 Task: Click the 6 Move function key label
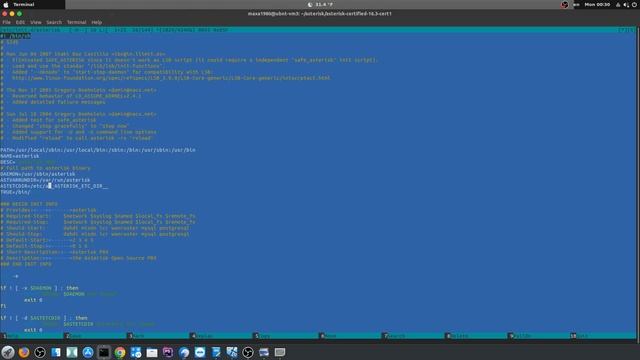point(329,336)
